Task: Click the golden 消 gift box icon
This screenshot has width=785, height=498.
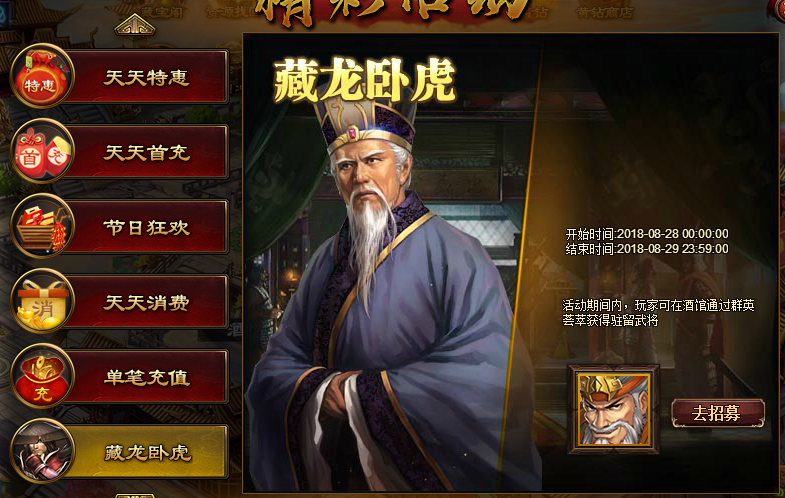Action: 42,301
